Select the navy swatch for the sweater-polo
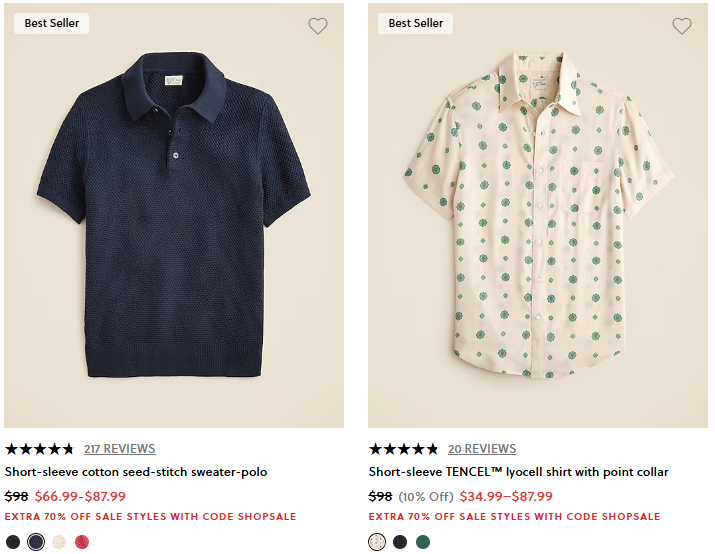 click(36, 542)
